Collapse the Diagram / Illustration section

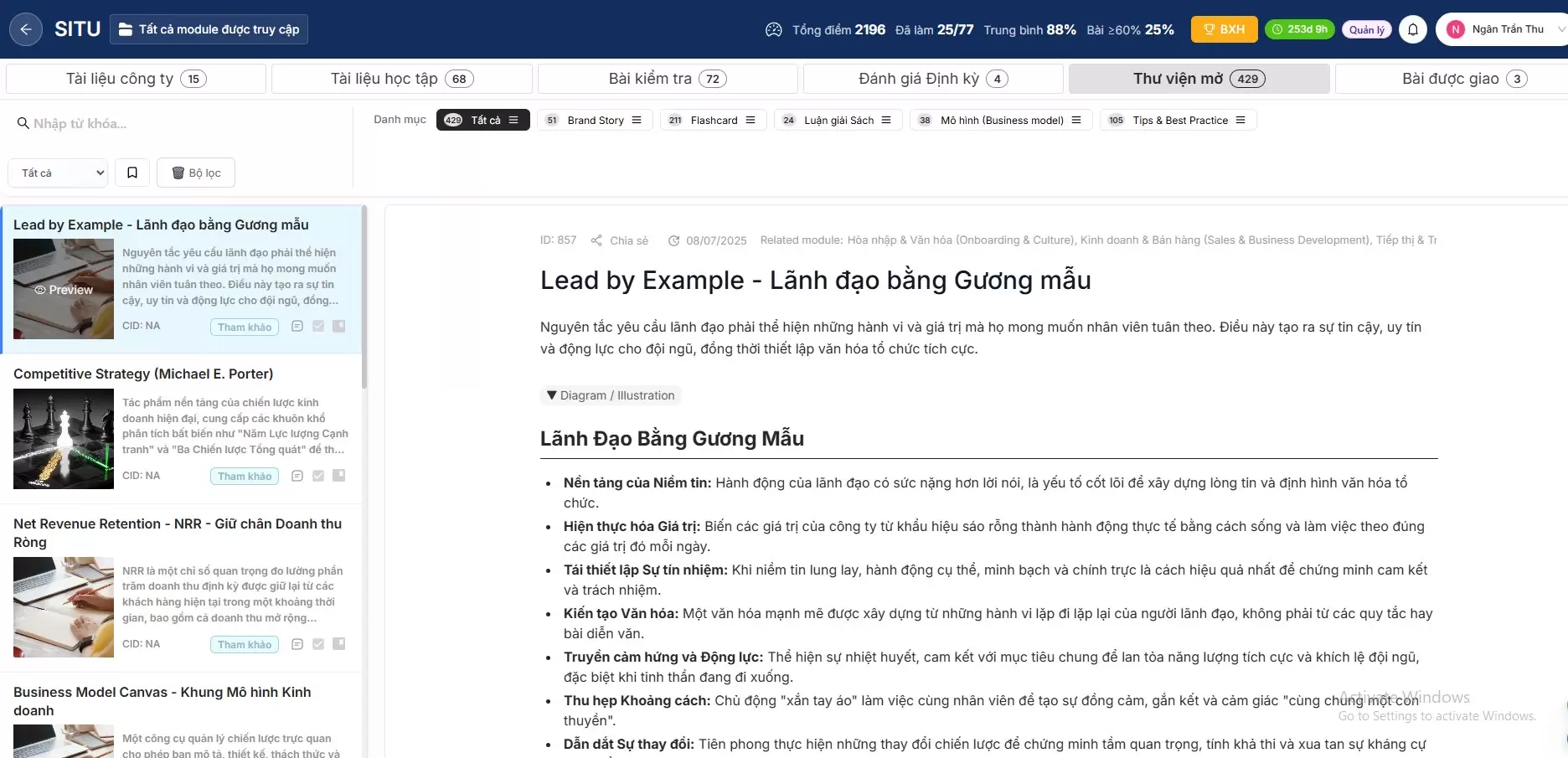610,395
